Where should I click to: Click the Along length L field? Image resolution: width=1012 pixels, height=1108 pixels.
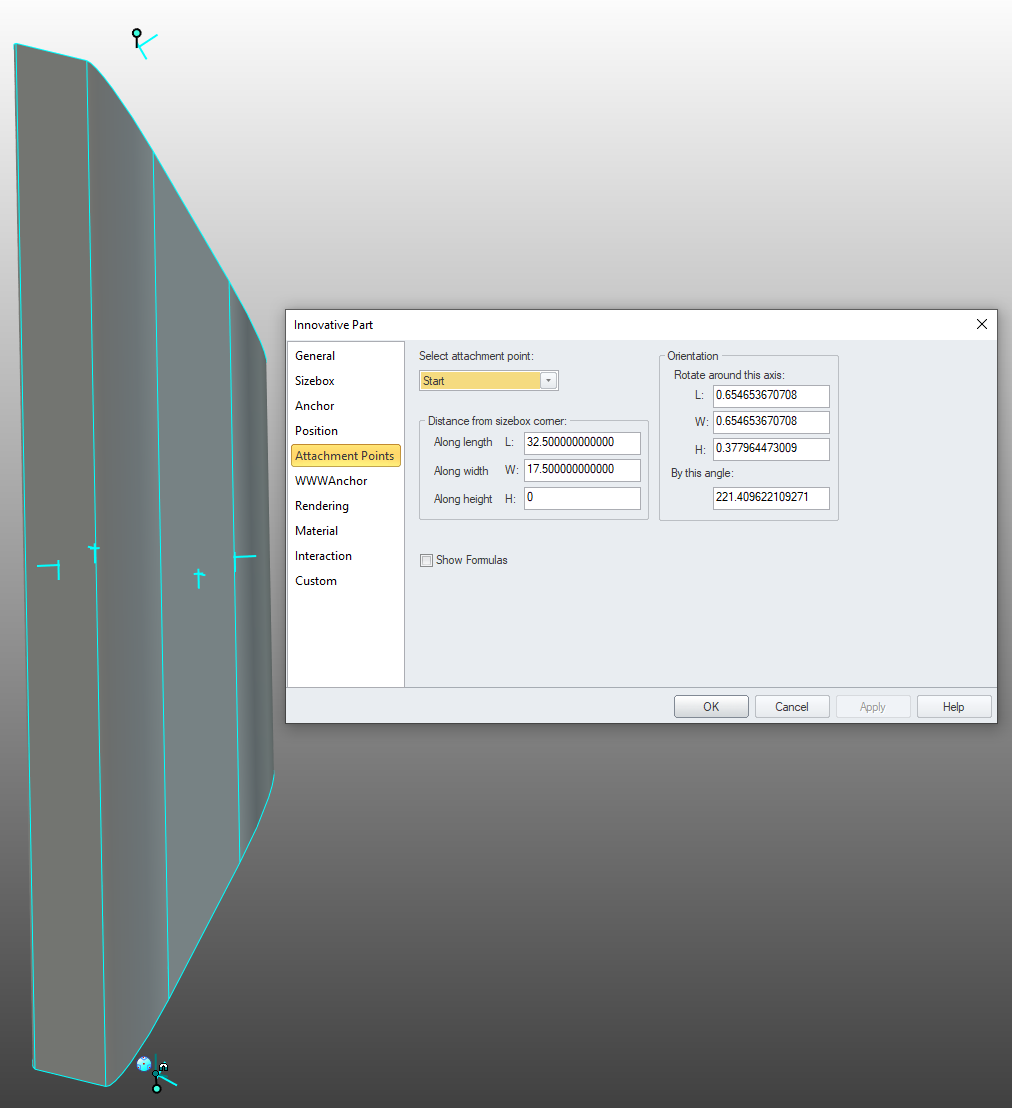[x=582, y=443]
